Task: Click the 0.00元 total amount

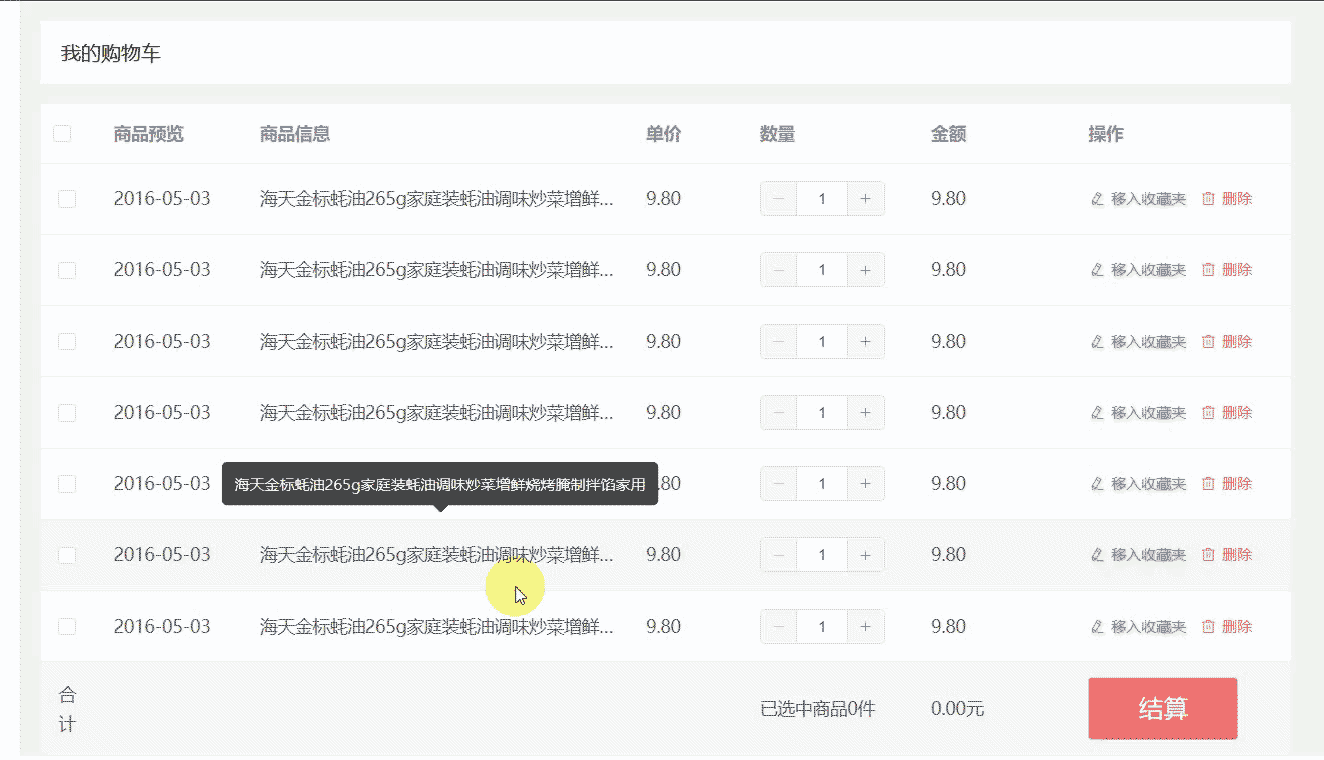Action: click(958, 709)
